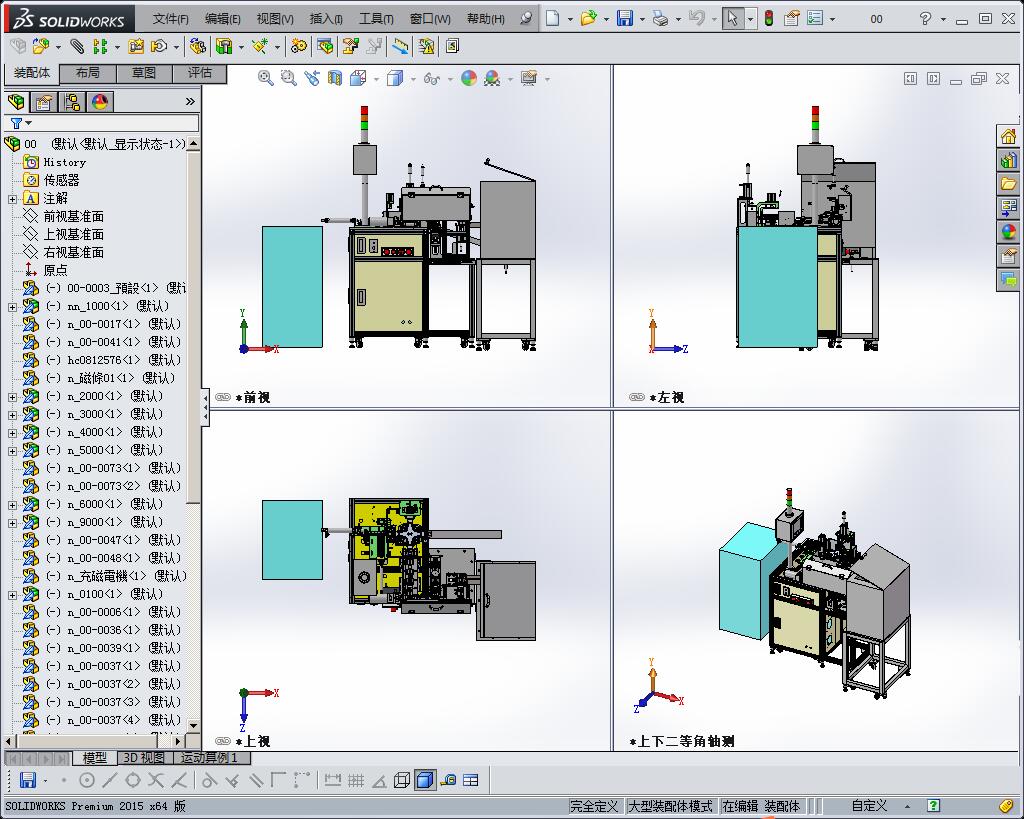
Task: Toggle the link views icon beside 上视
Action: [223, 741]
